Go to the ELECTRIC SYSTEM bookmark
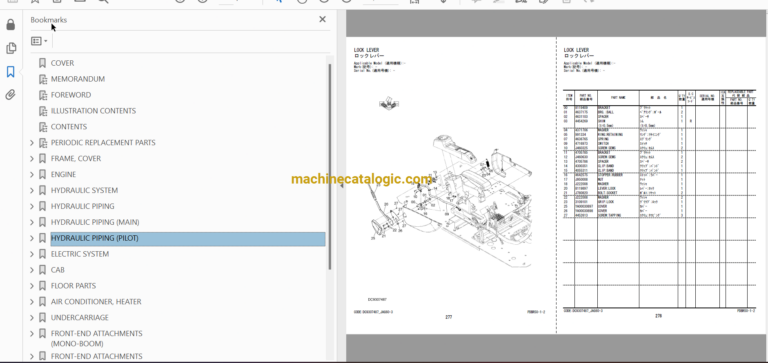 [x=80, y=254]
